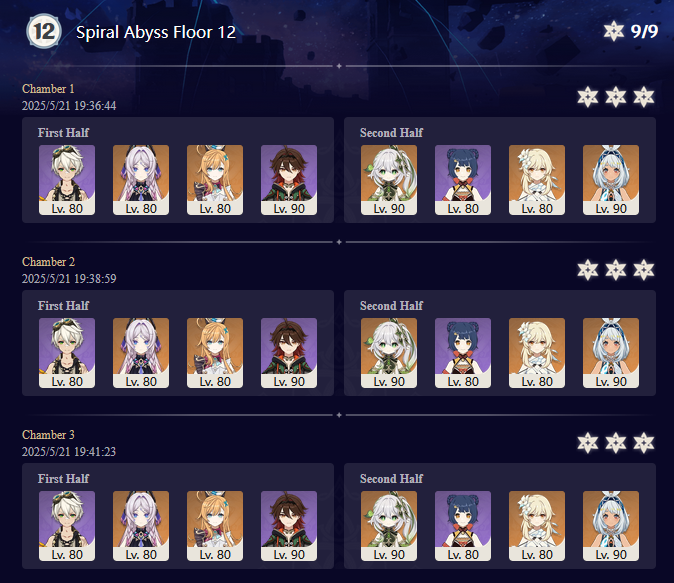Click the Chamber 3 label
This screenshot has height=583, width=674.
48,435
